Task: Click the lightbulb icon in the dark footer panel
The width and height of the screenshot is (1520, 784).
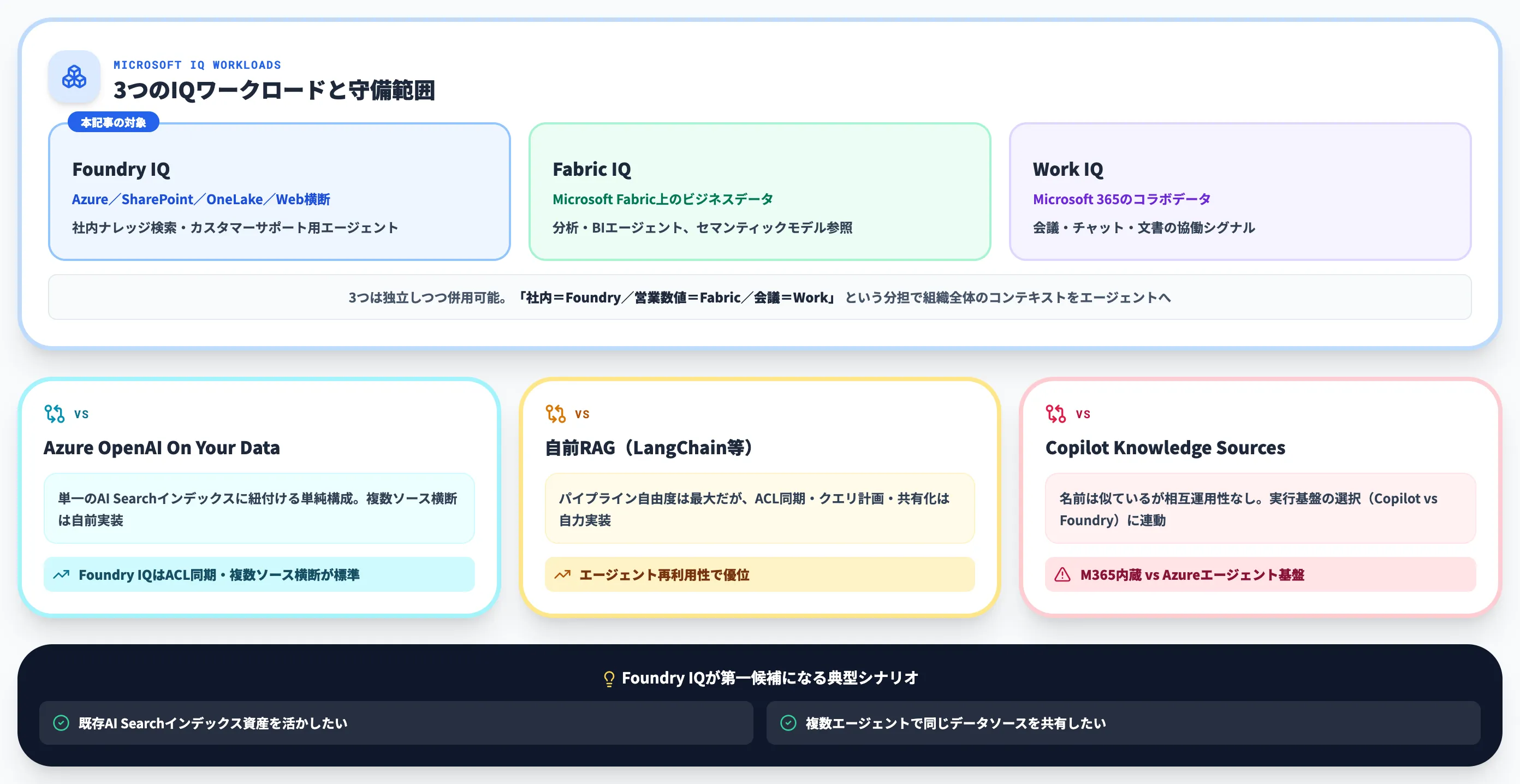Action: pos(608,678)
